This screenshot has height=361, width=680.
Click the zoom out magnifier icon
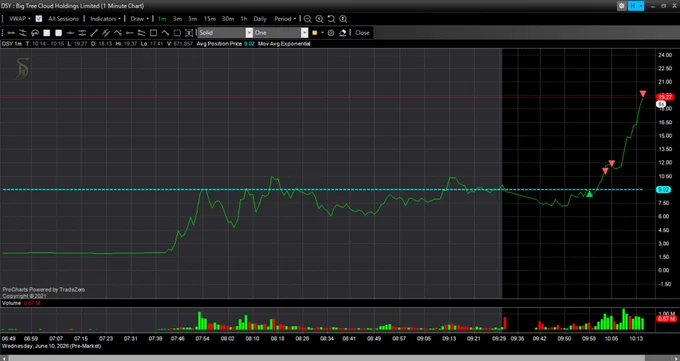(x=307, y=19)
